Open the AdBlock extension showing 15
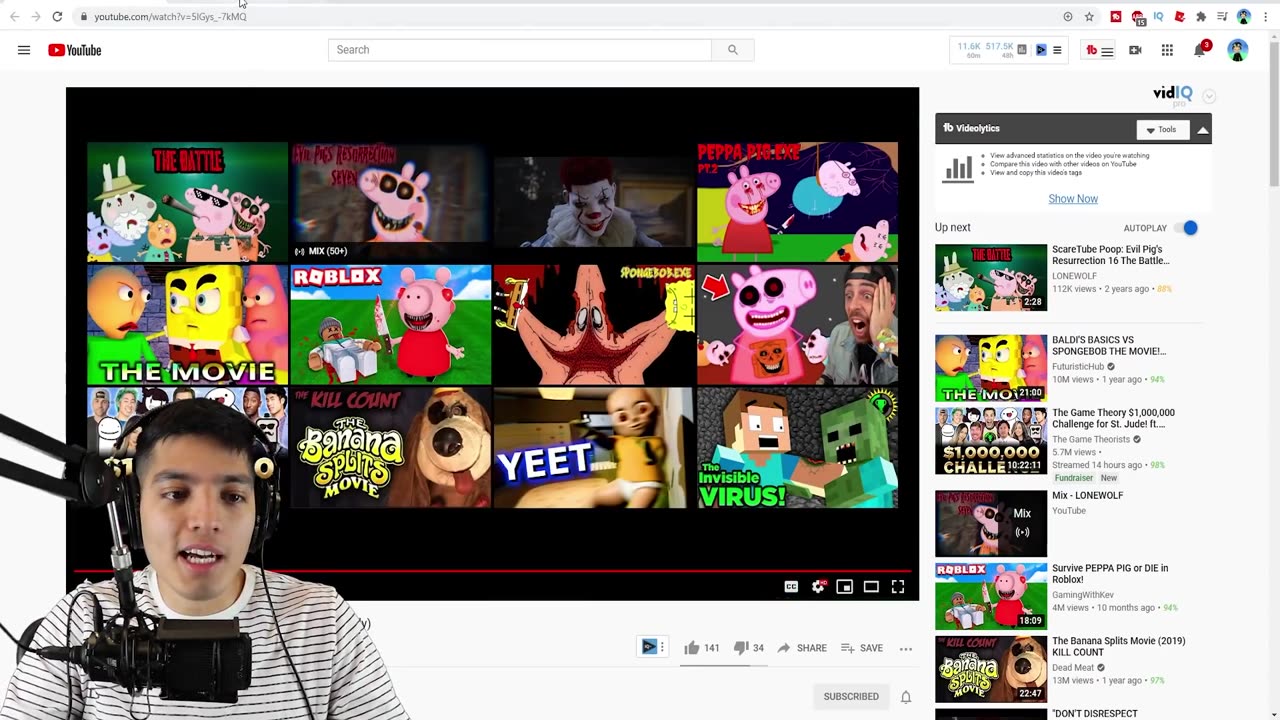Image resolution: width=1280 pixels, height=720 pixels. 1138,18
